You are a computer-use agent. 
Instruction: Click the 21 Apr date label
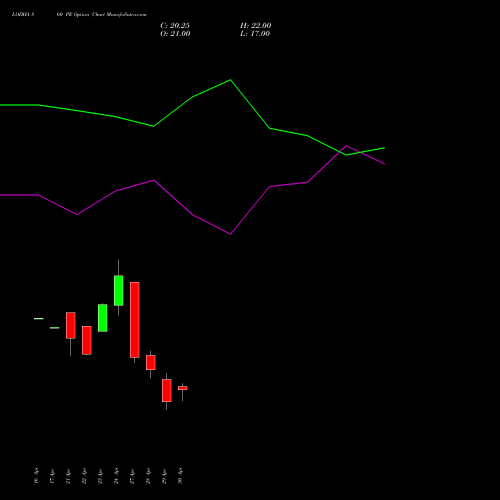[68, 476]
